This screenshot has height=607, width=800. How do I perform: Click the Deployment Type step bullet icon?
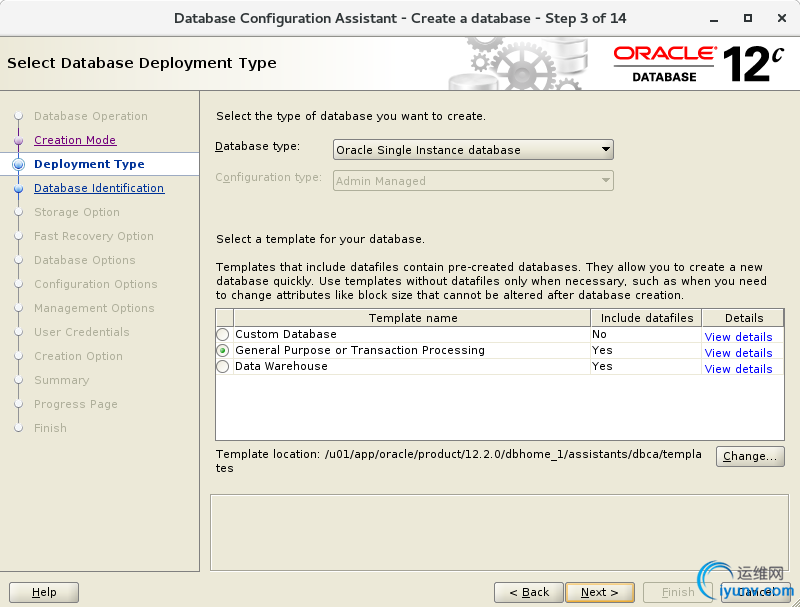pyautogui.click(x=18, y=164)
